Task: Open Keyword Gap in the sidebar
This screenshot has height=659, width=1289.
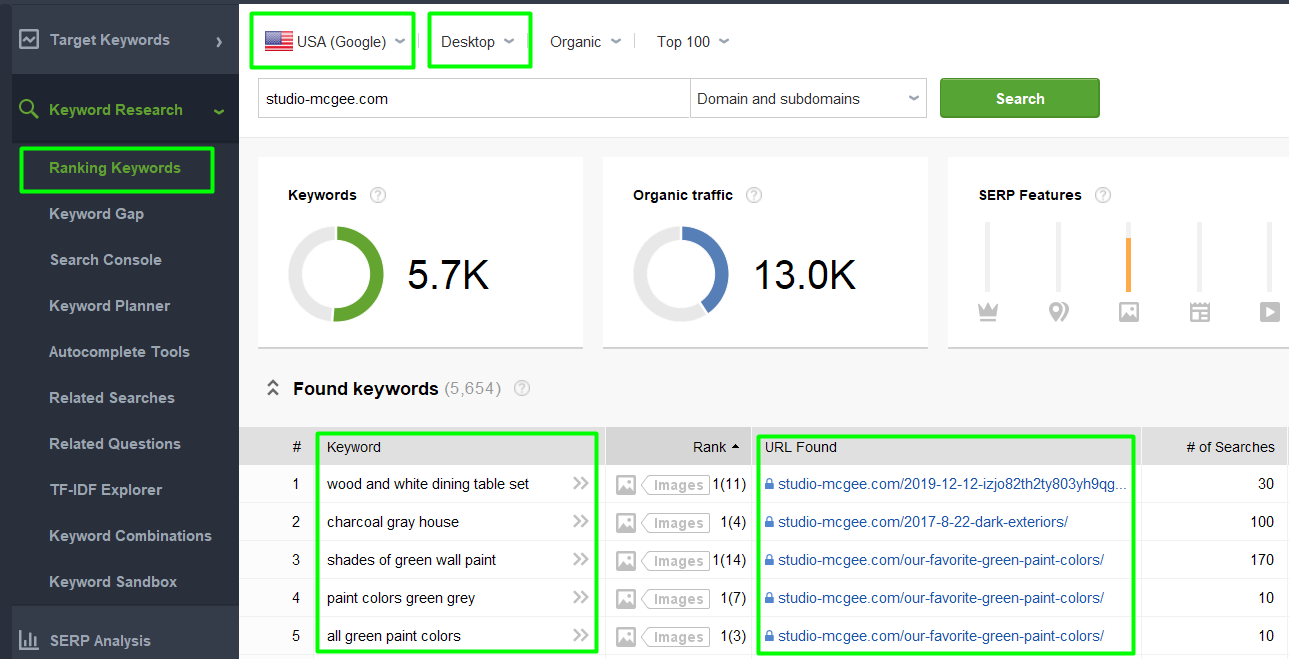Action: point(96,214)
